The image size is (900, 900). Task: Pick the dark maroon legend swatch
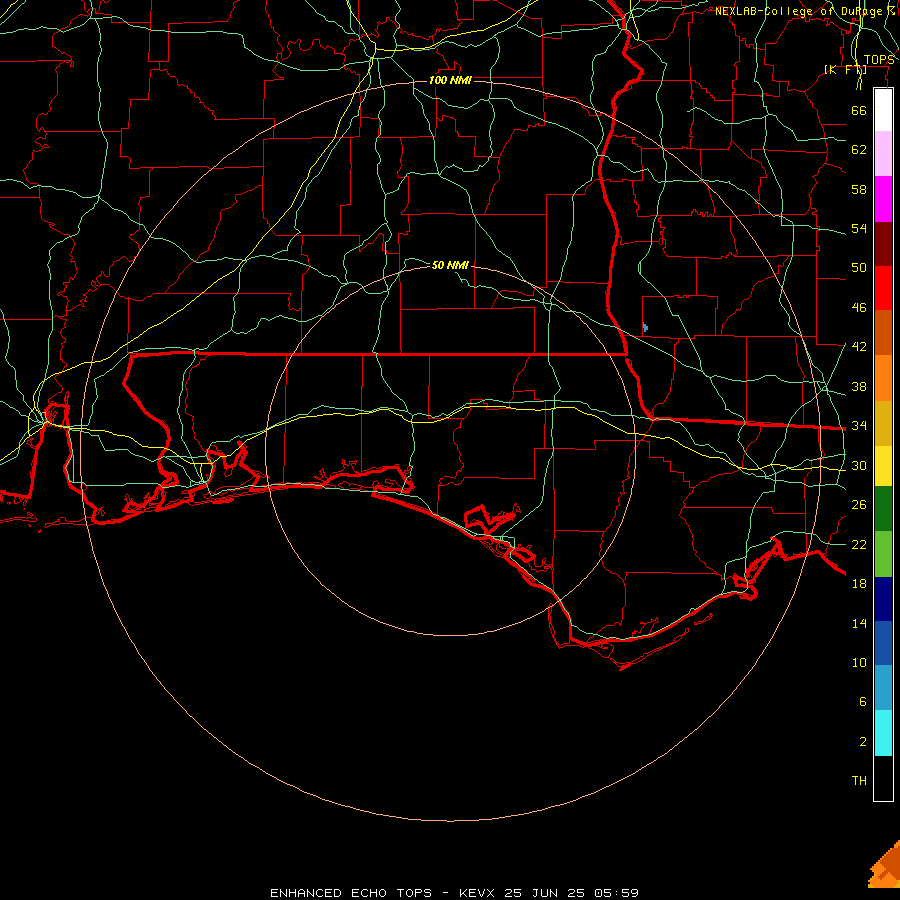pos(883,244)
